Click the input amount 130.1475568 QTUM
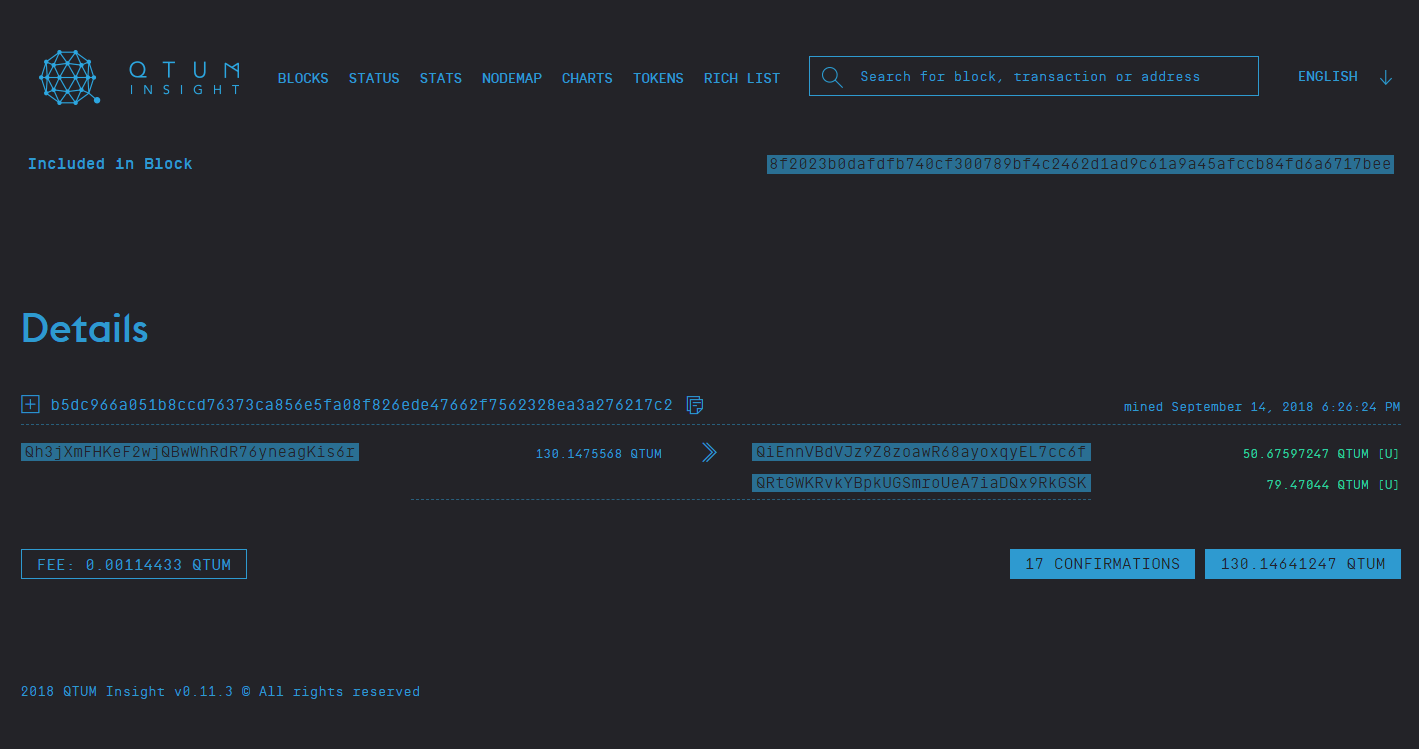Viewport: 1419px width, 749px height. [x=599, y=454]
